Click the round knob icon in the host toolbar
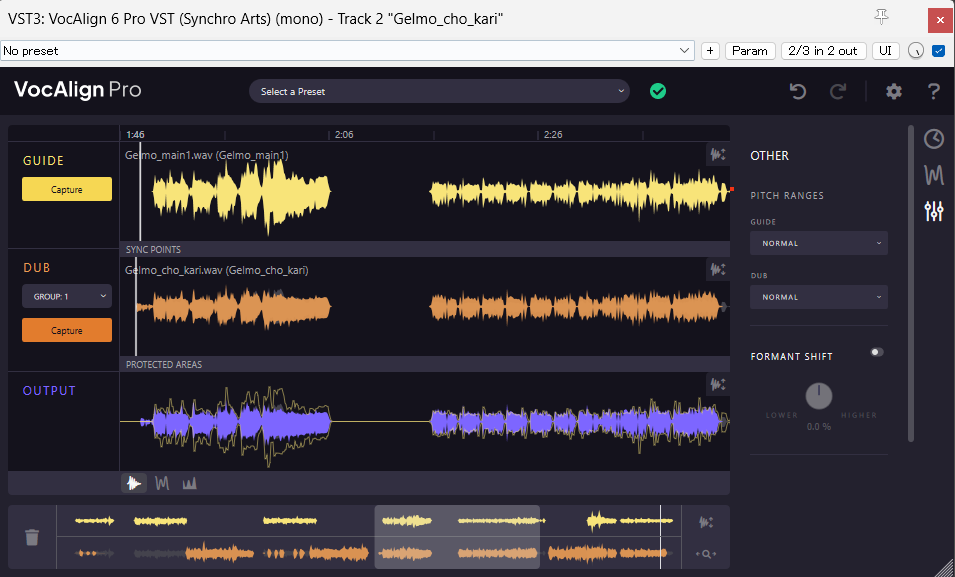 [x=916, y=51]
